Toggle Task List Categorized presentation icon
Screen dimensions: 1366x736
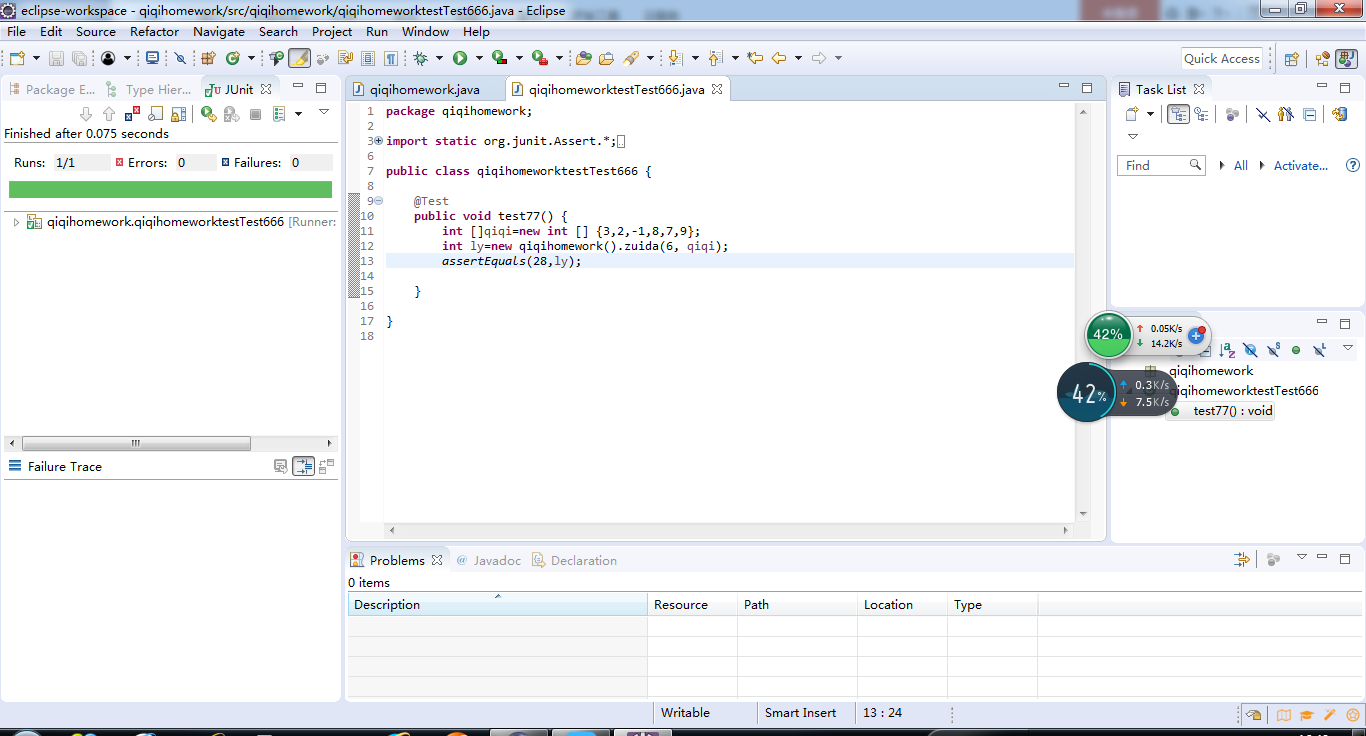1178,114
